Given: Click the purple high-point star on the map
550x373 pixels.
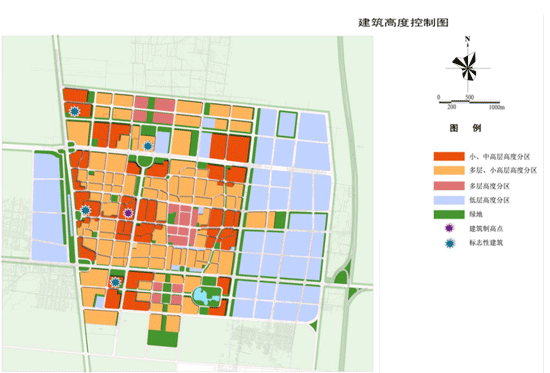Looking at the screenshot, I should click(x=128, y=213).
